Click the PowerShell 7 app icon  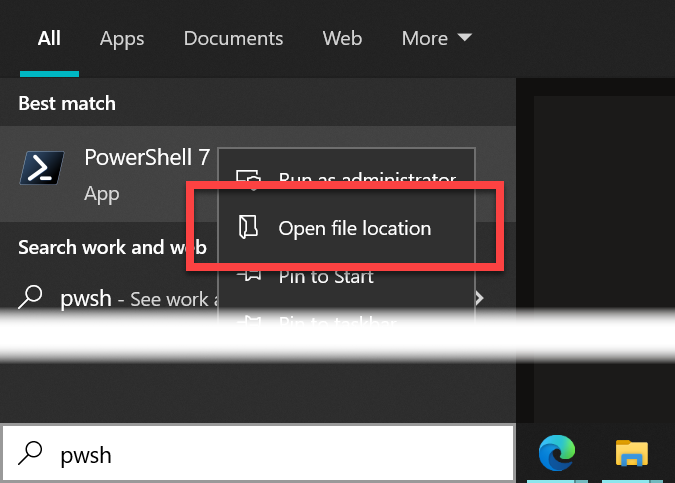click(x=42, y=168)
